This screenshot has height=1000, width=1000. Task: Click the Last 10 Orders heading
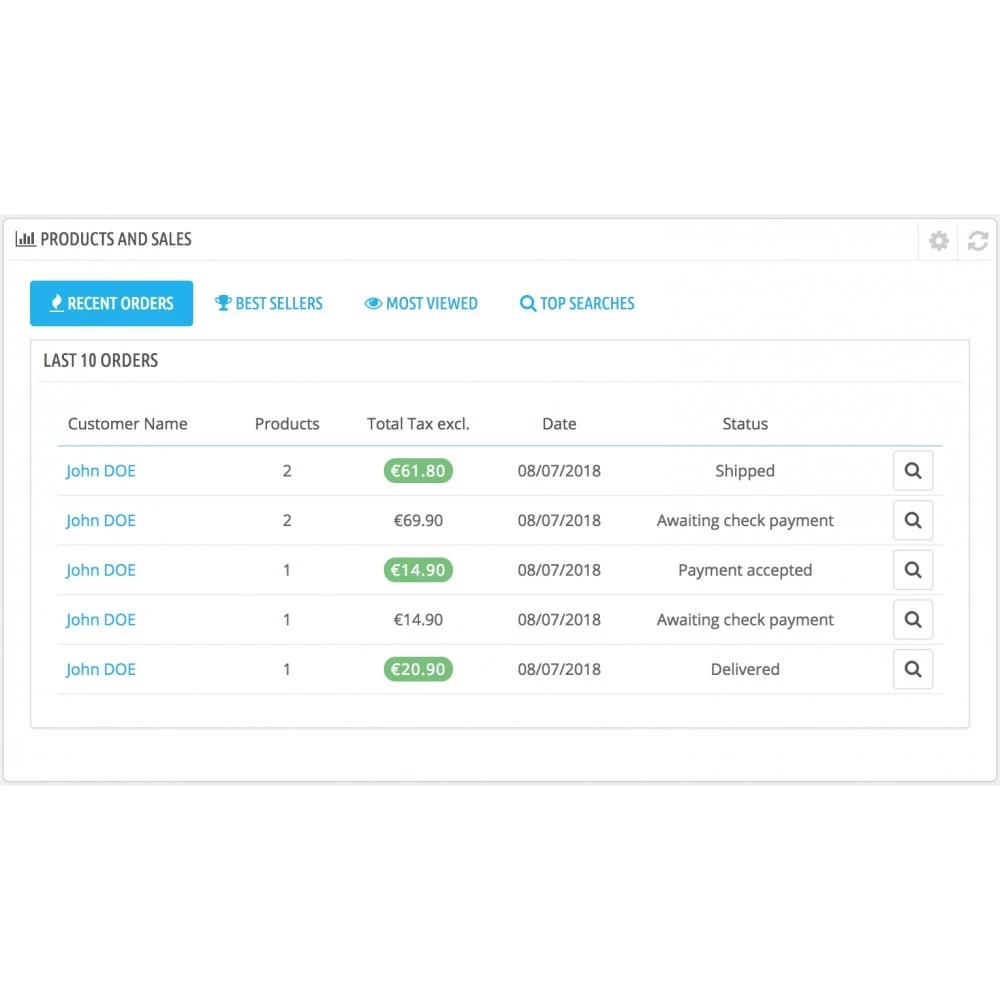coord(101,360)
